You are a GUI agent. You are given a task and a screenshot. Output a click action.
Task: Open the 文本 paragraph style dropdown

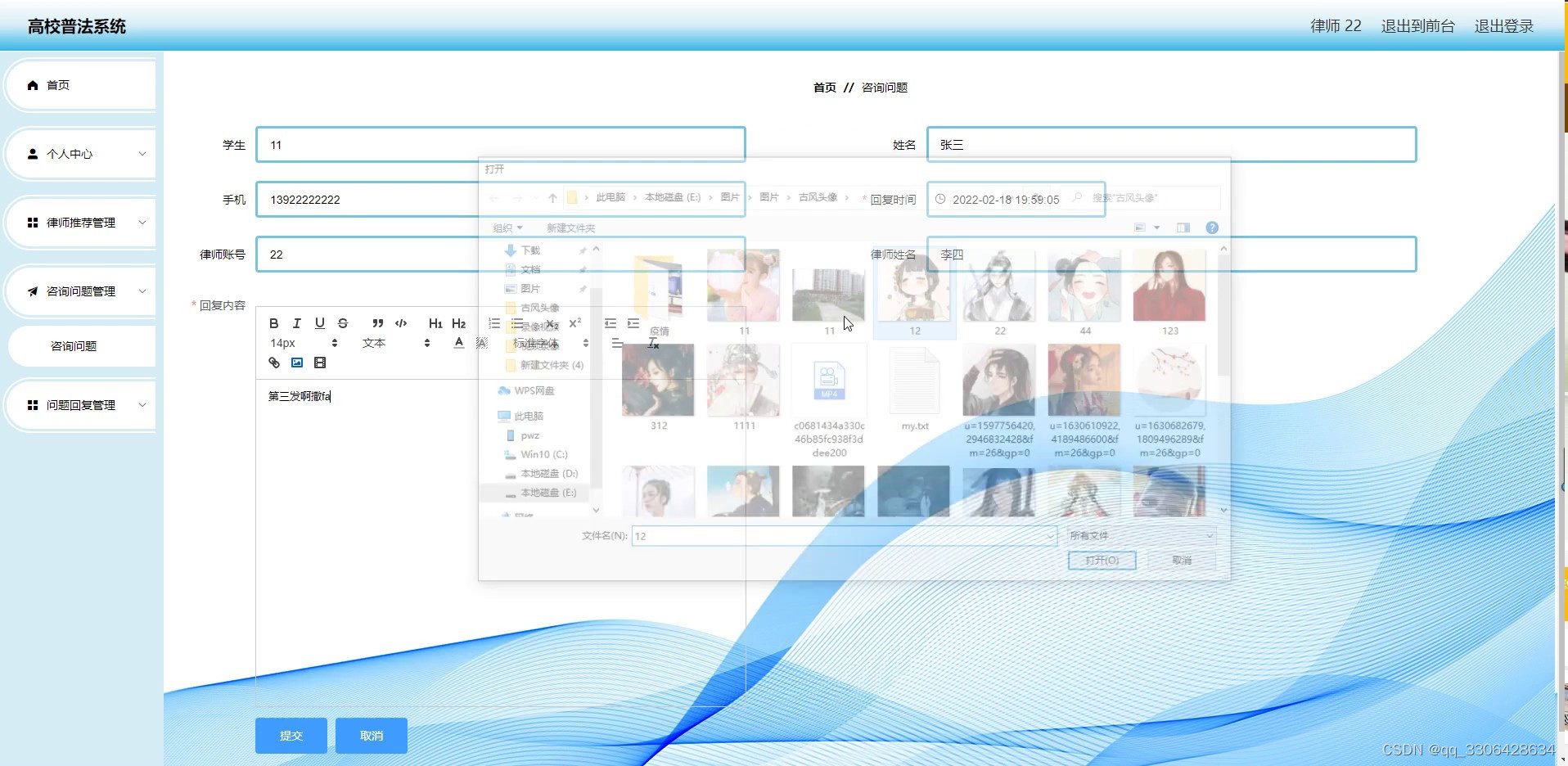[396, 343]
